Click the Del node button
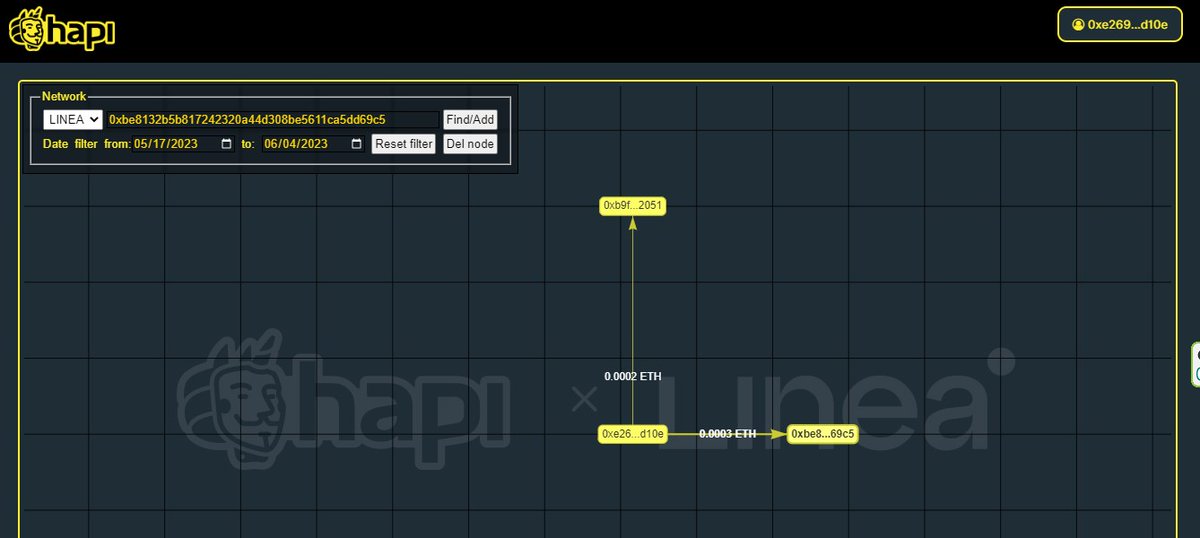This screenshot has height=538, width=1200. [470, 144]
